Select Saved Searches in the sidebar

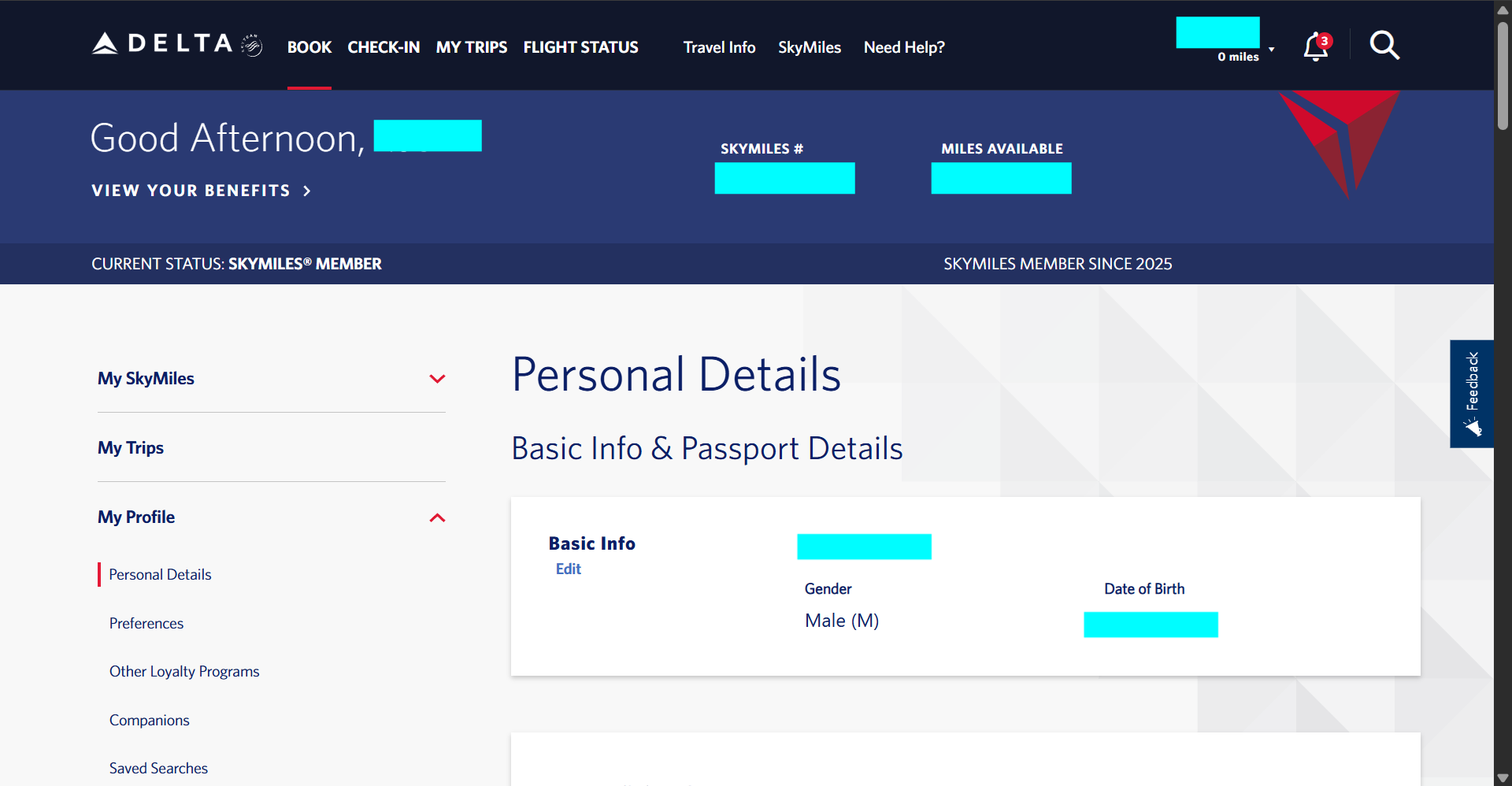158,767
